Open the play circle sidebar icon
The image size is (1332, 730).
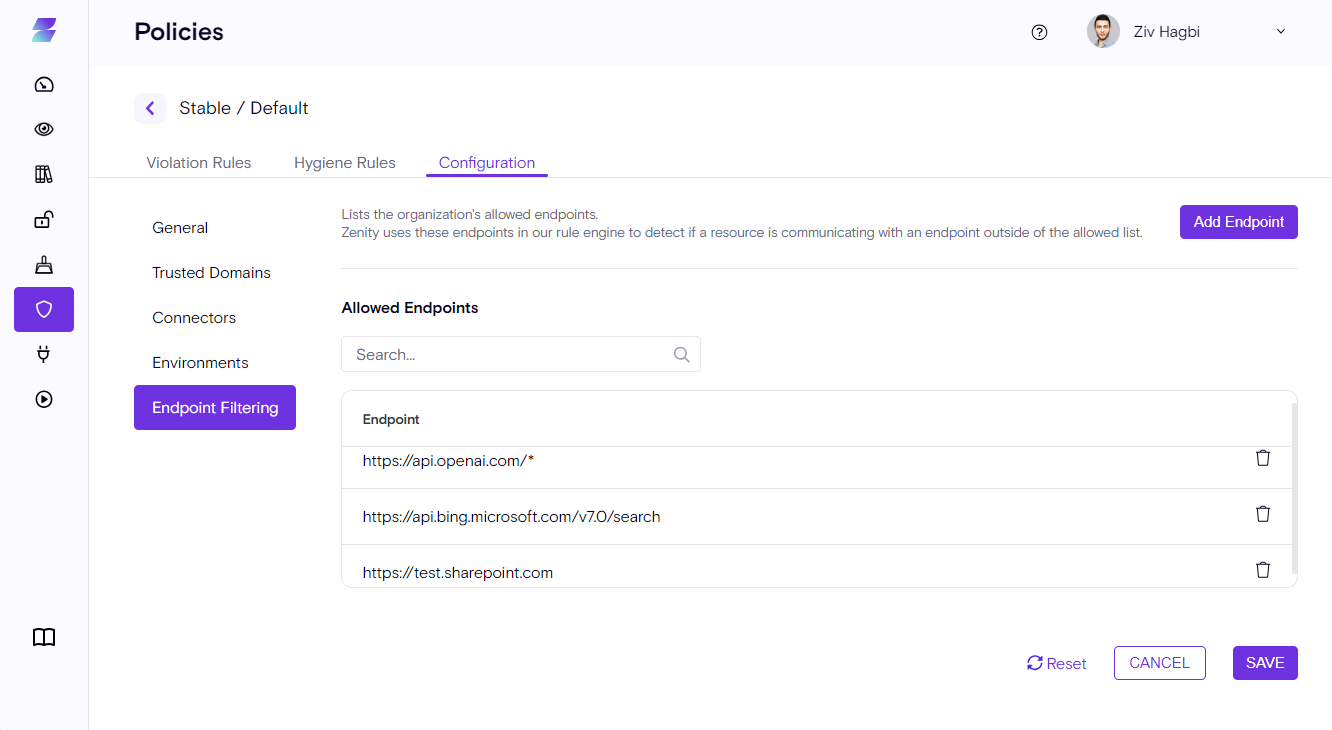44,399
